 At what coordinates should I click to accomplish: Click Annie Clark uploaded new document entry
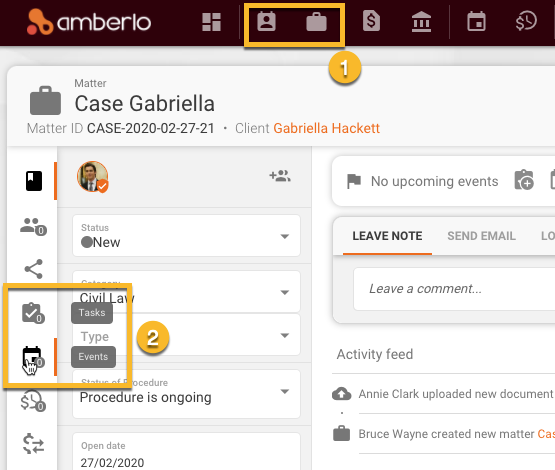[457, 394]
